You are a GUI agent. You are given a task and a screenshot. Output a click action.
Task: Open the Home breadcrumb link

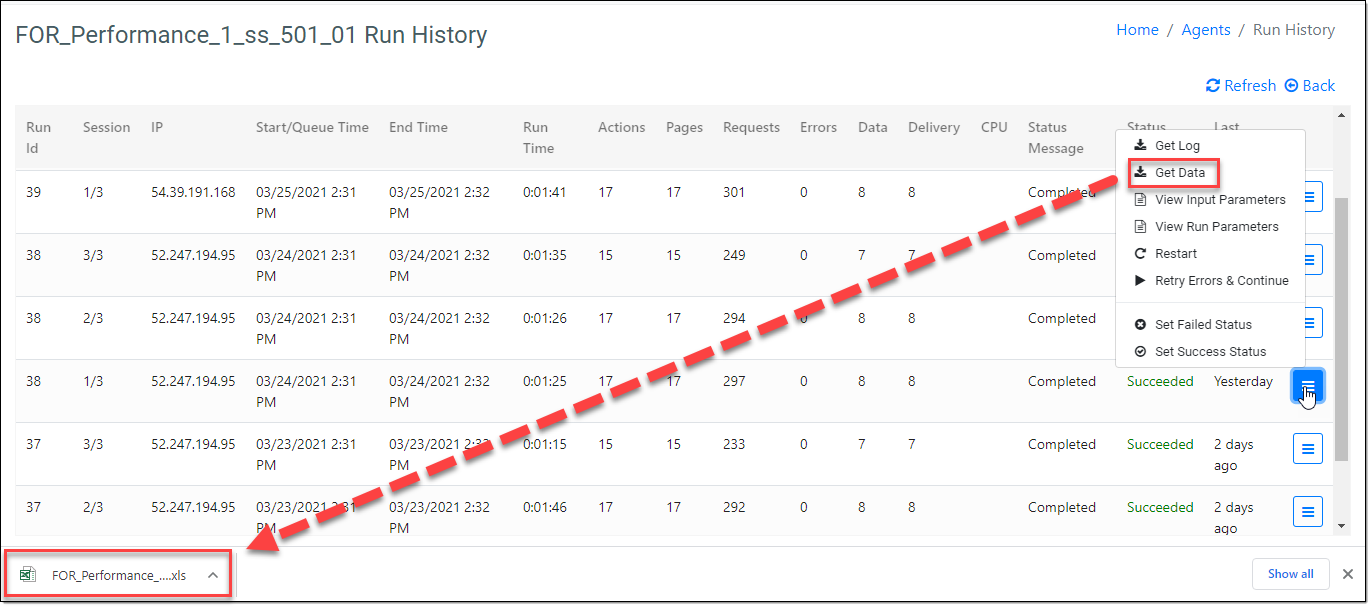1137,30
